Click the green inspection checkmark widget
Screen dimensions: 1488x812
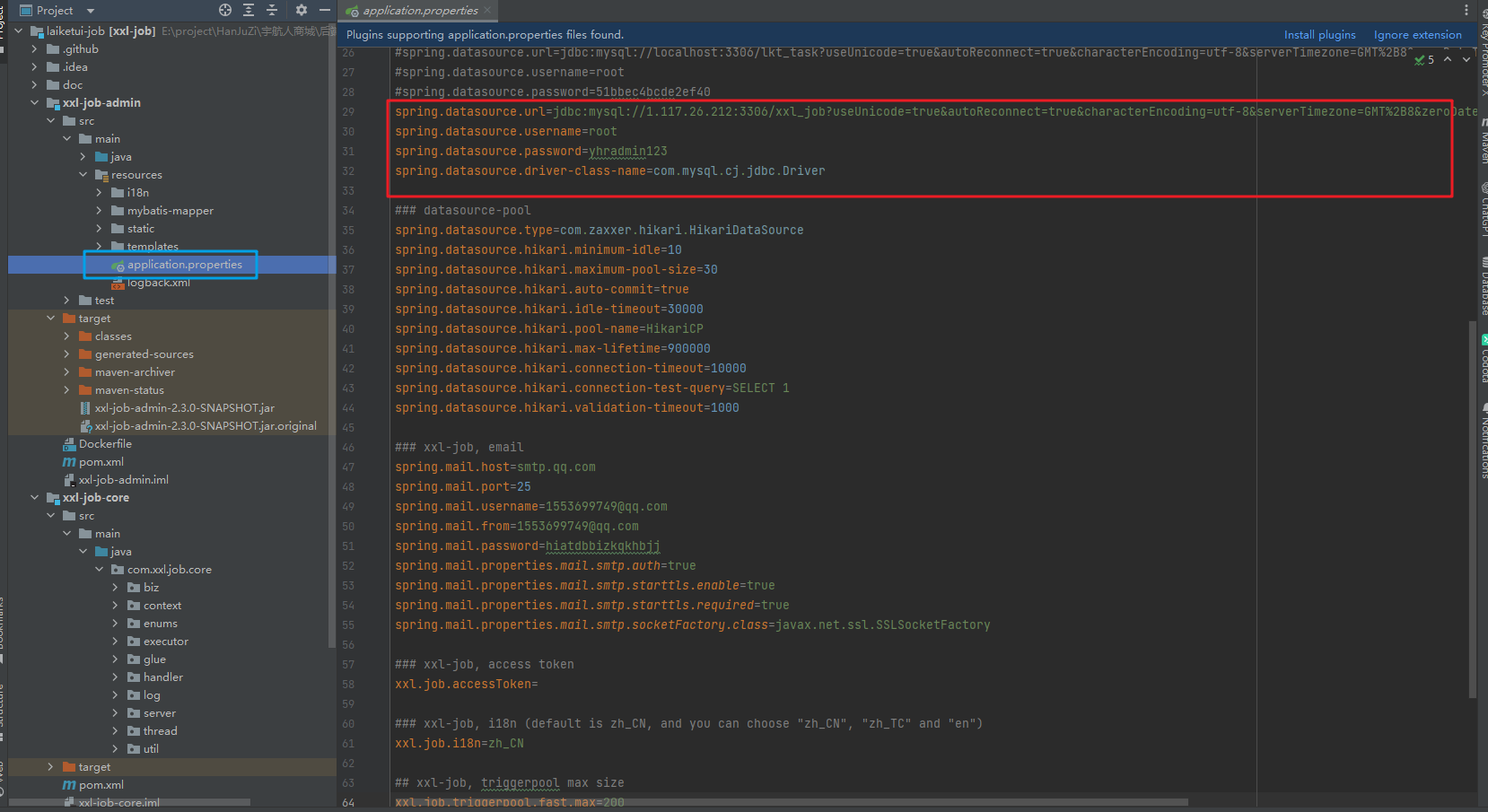1424,59
